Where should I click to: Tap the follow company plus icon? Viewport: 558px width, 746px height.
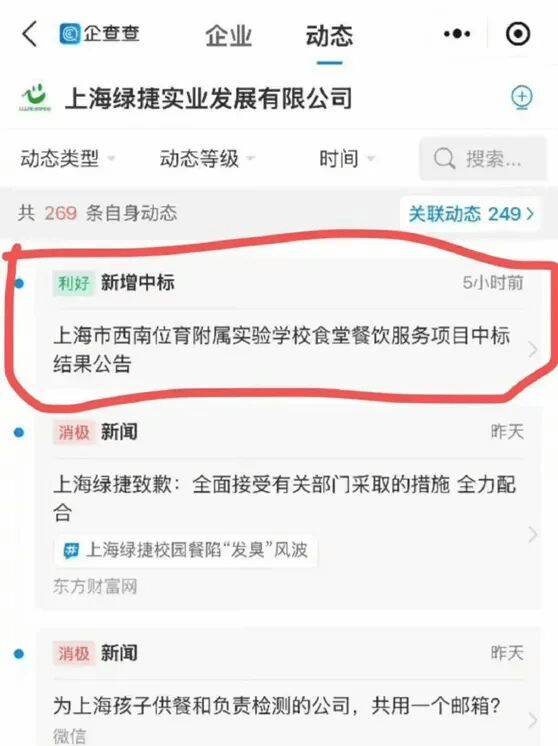[x=522, y=98]
